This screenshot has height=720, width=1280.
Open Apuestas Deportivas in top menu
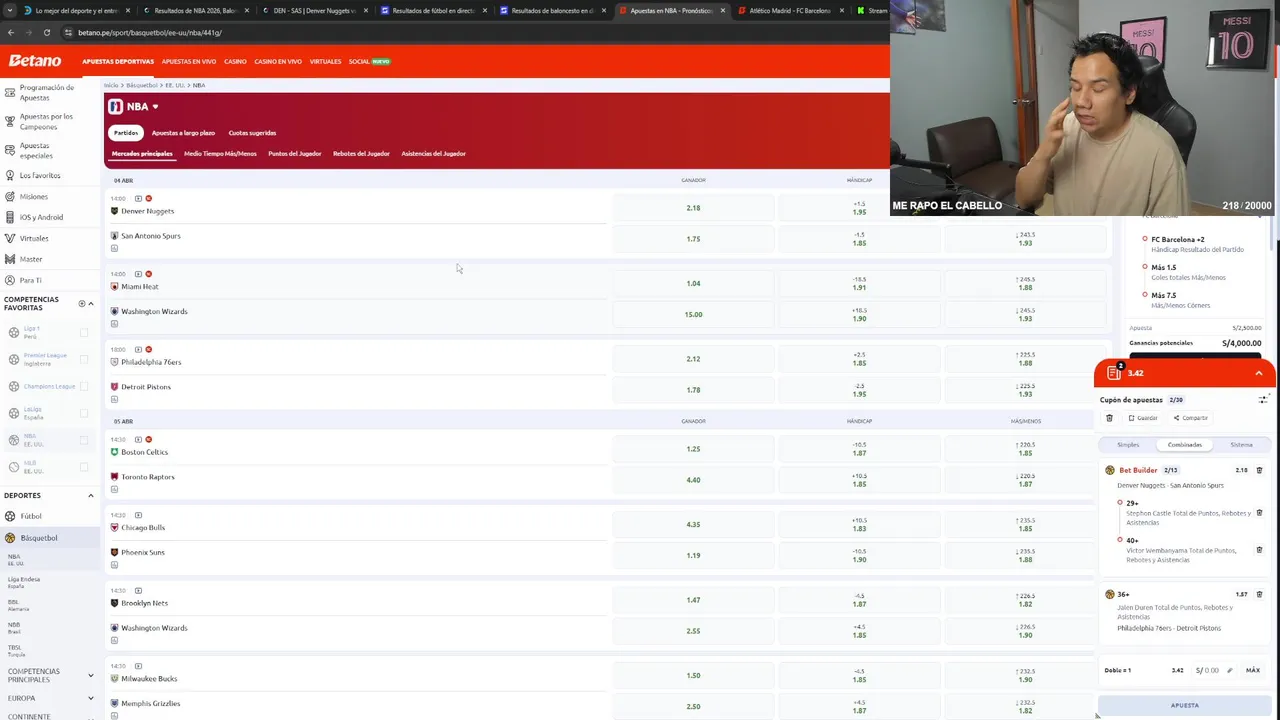point(118,61)
